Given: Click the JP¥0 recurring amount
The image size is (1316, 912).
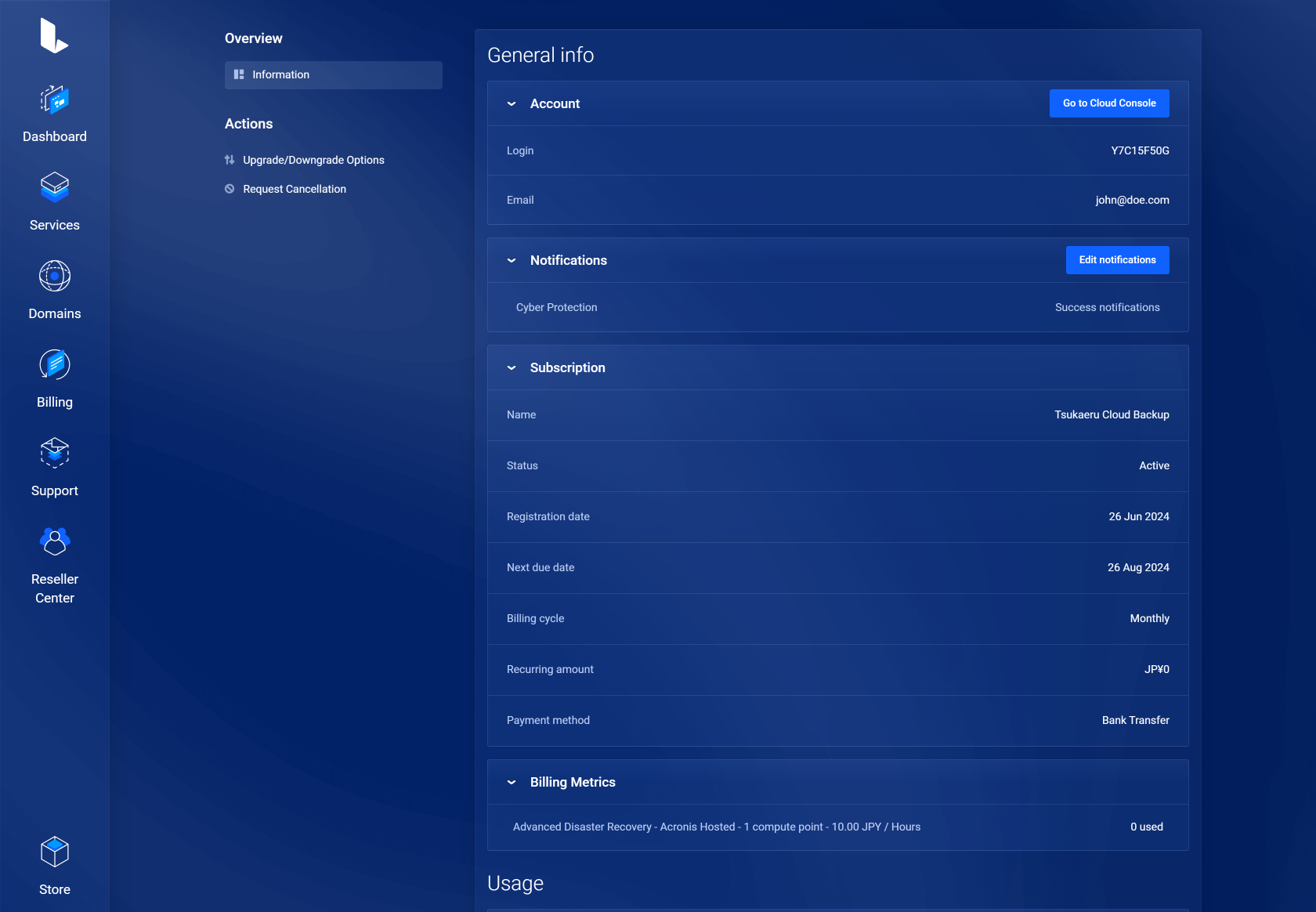Looking at the screenshot, I should [x=1157, y=669].
